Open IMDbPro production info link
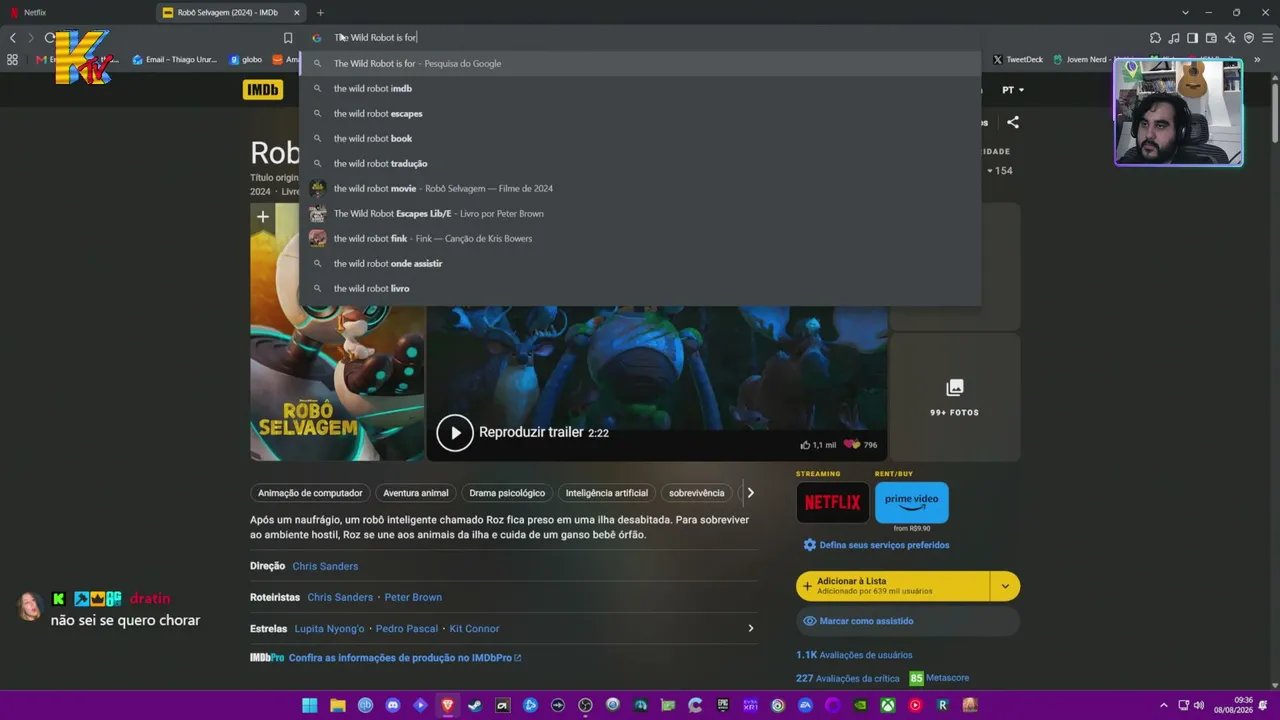1280x720 pixels. pyautogui.click(x=404, y=658)
